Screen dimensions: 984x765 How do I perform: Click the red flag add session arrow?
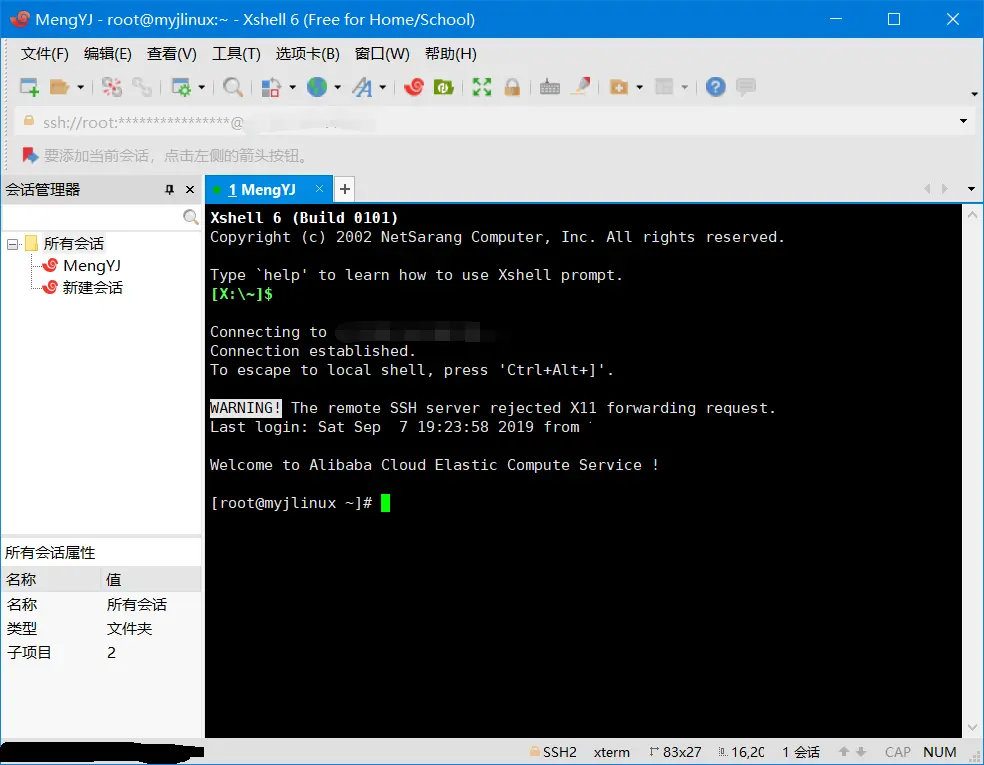click(x=30, y=155)
